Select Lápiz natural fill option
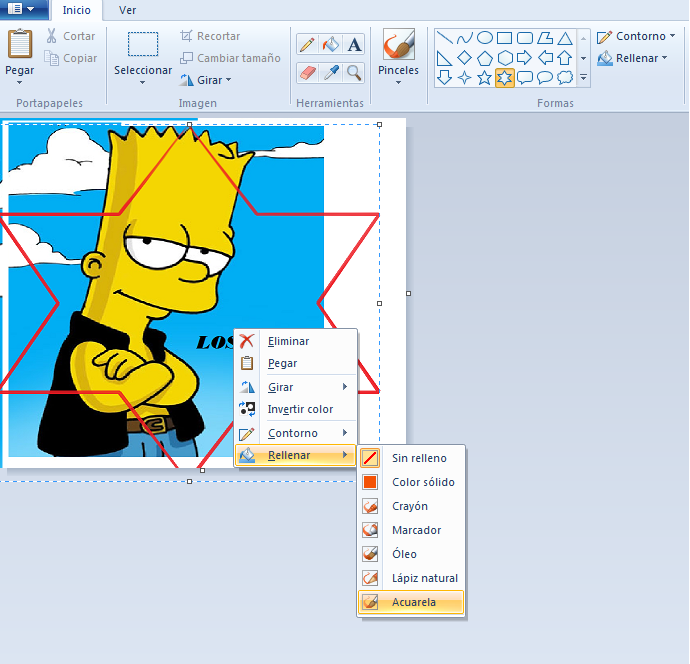Viewport: 690px width, 664px height. click(411, 578)
